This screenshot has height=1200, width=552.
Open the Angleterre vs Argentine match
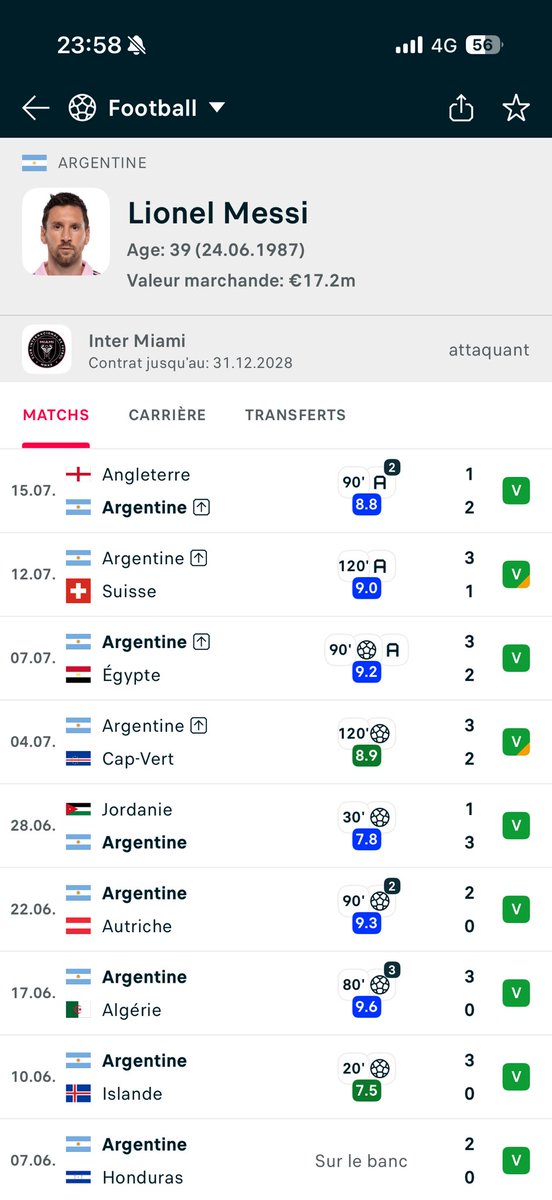[276, 491]
